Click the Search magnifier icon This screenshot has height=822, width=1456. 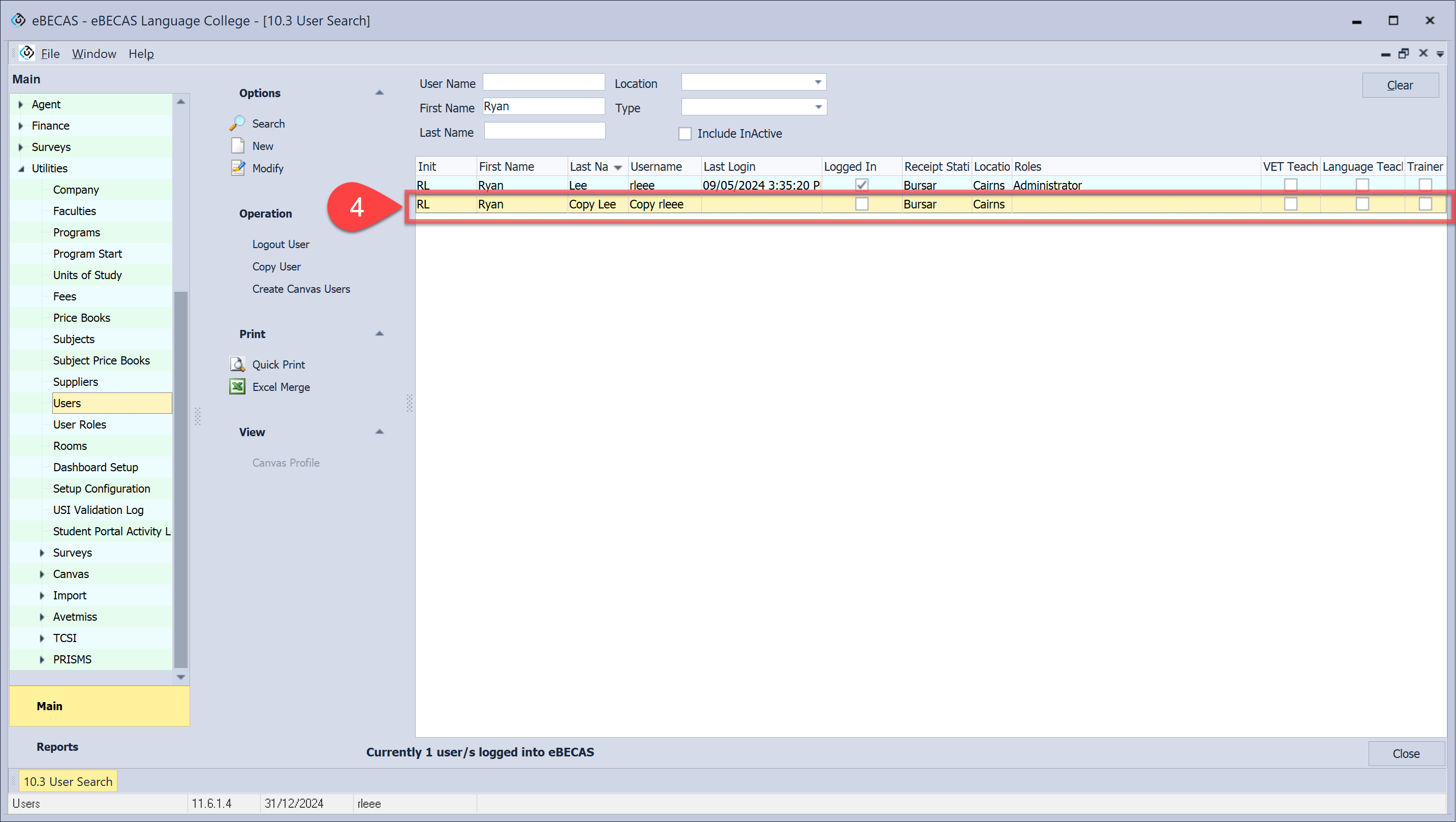[x=237, y=123]
